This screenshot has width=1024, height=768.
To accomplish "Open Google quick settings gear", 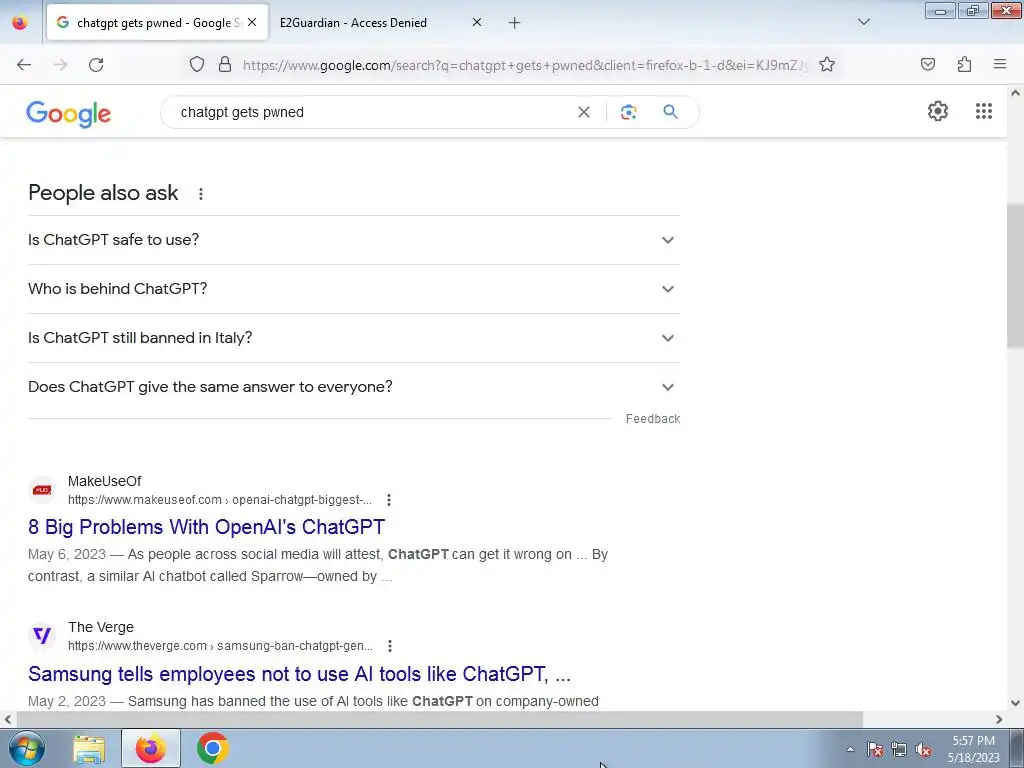I will tap(938, 111).
